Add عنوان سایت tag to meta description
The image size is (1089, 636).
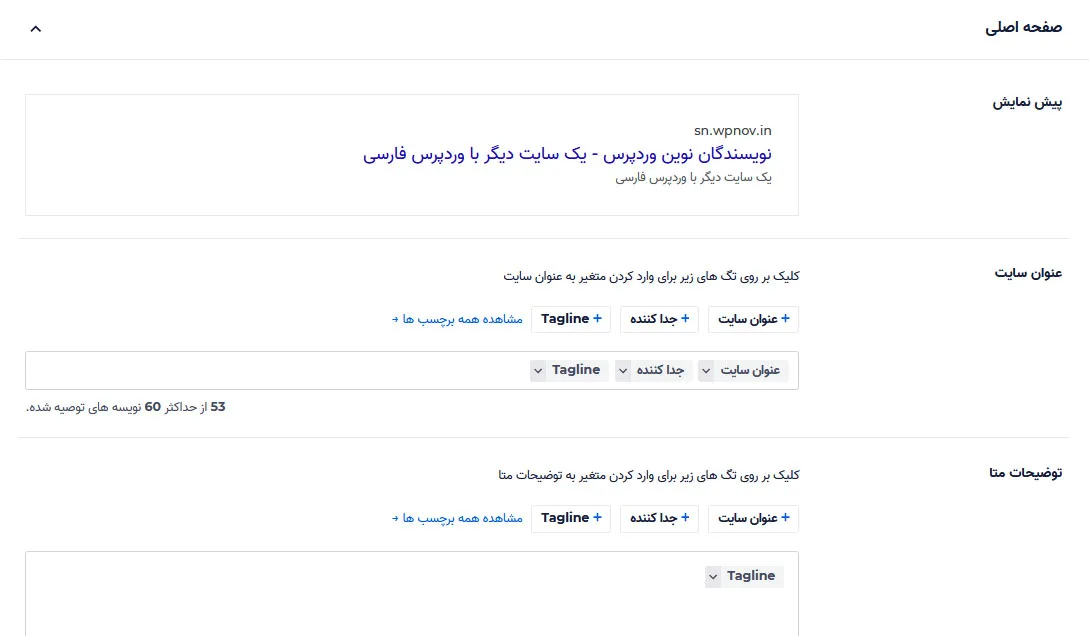coord(753,519)
